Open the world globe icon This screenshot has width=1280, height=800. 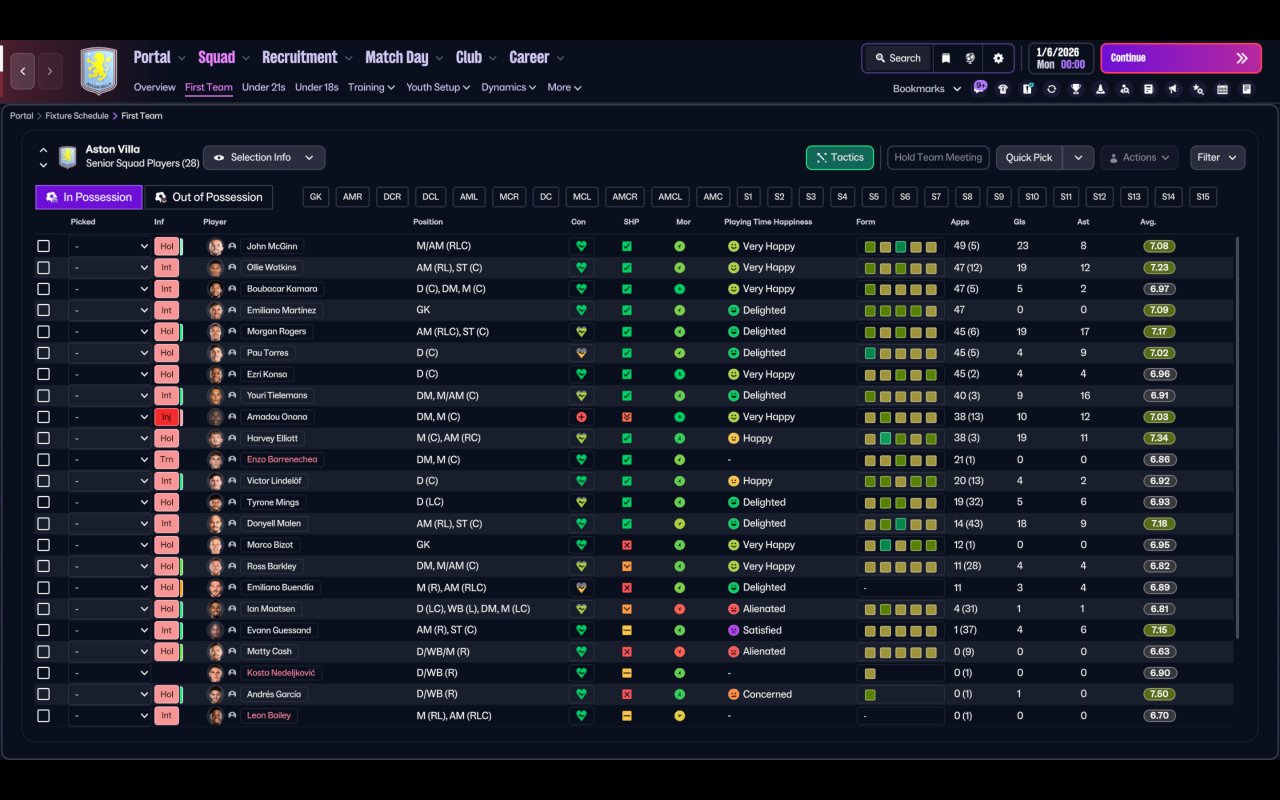point(970,58)
